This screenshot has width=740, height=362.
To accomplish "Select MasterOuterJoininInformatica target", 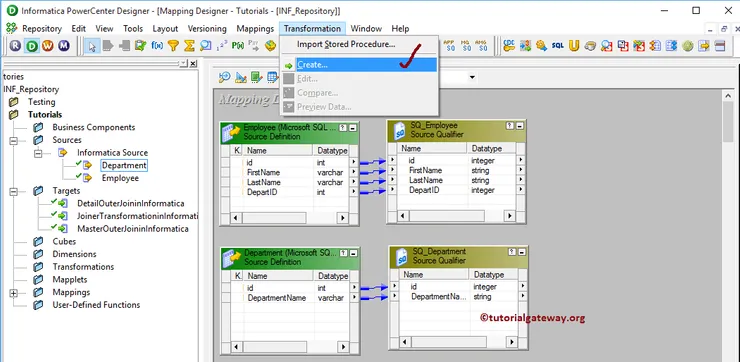I will (x=133, y=229).
